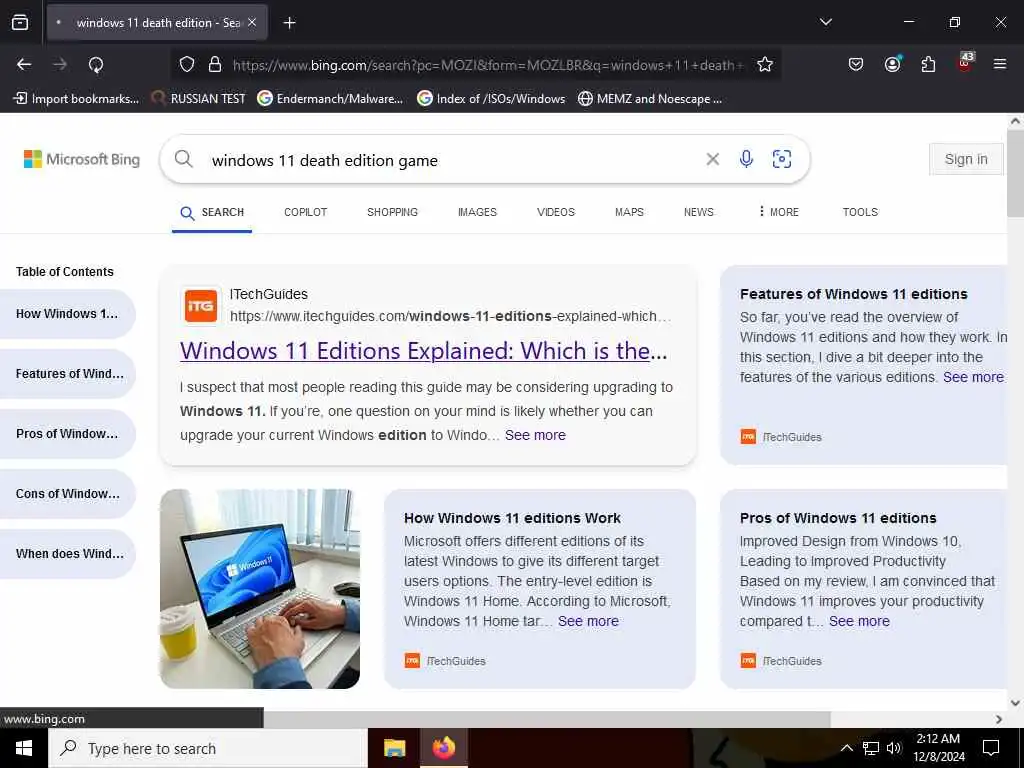Open Import bookmarks bookmark item

tap(77, 99)
